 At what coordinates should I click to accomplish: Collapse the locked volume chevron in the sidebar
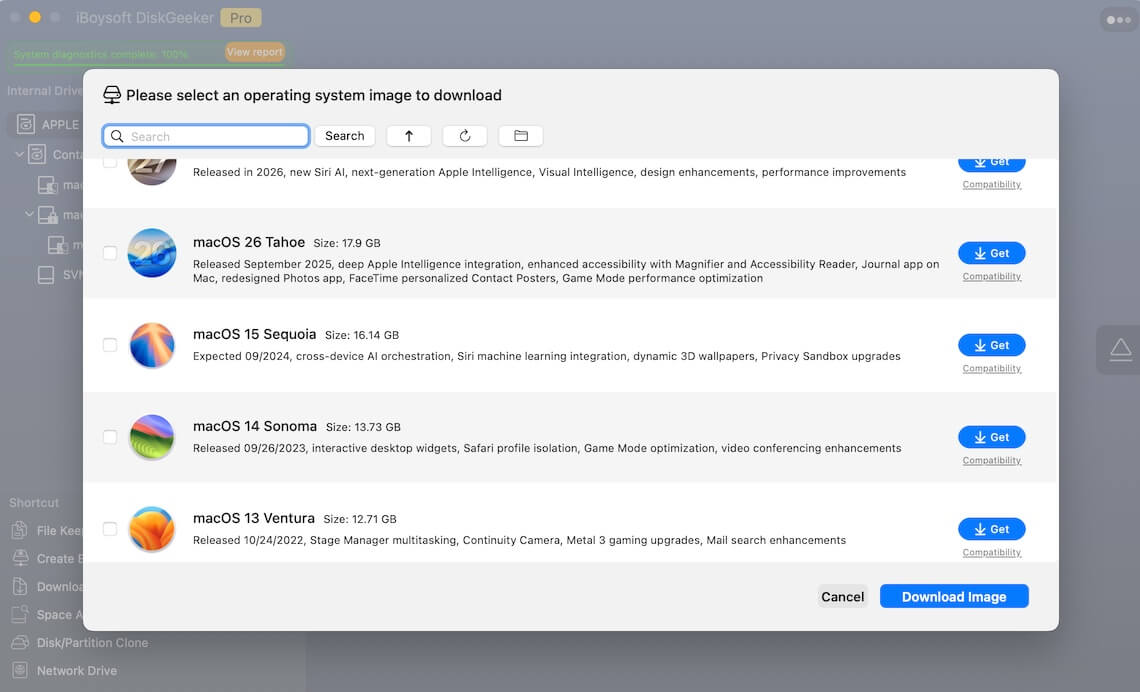[29, 214]
